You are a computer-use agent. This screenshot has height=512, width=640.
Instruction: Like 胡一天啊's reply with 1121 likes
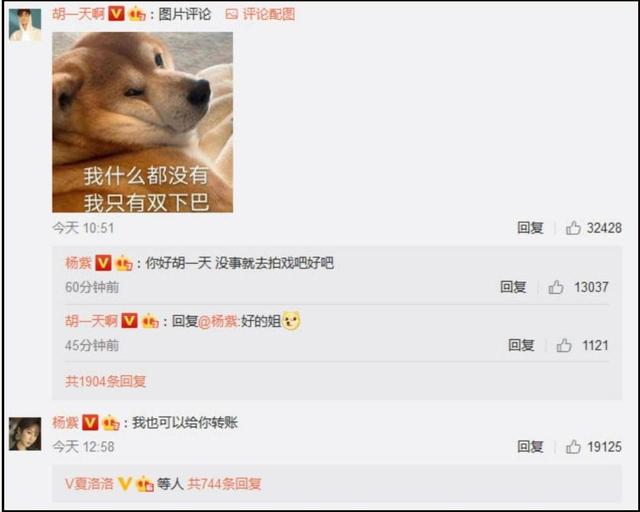pyautogui.click(x=564, y=345)
